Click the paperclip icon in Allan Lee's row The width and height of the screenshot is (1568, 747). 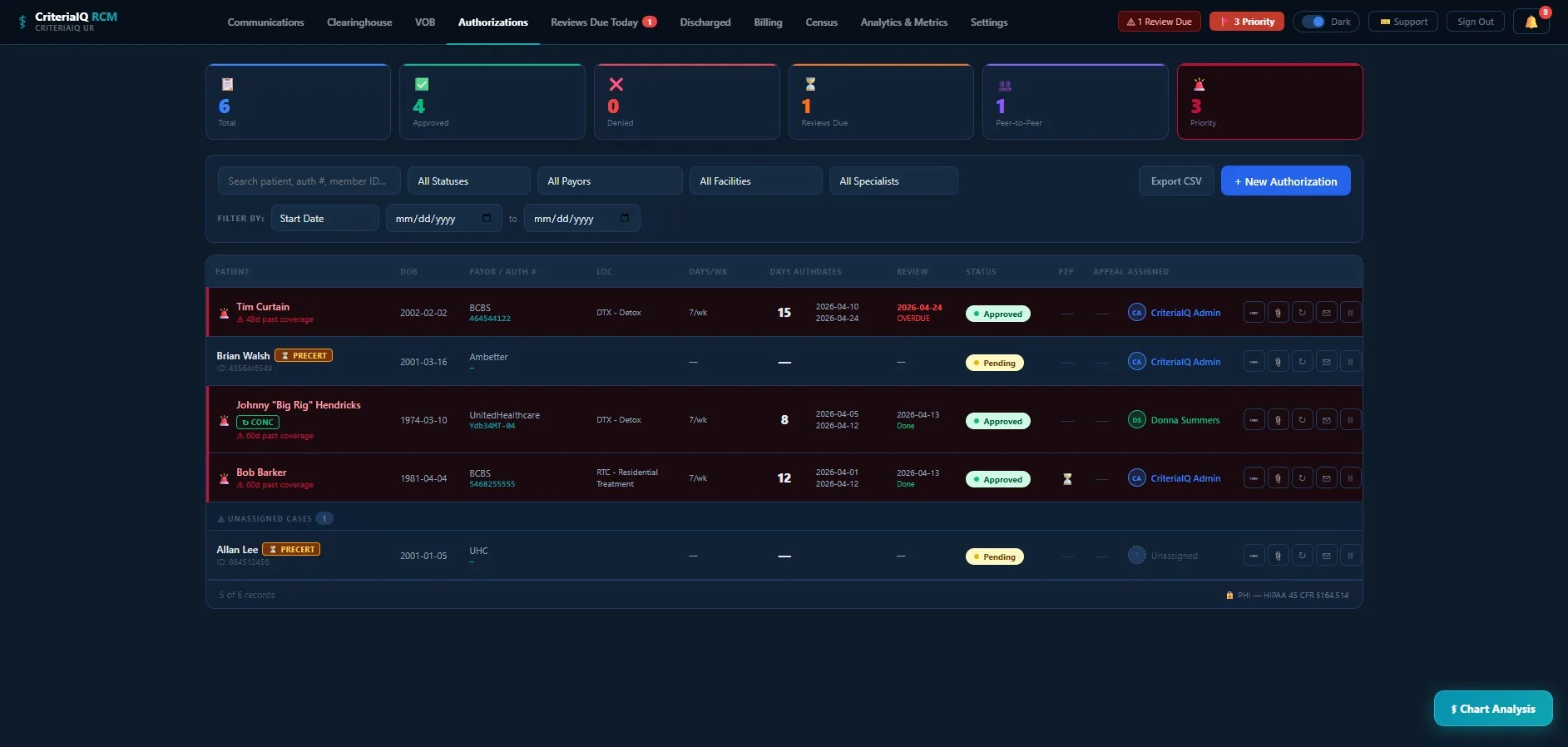(x=1278, y=556)
